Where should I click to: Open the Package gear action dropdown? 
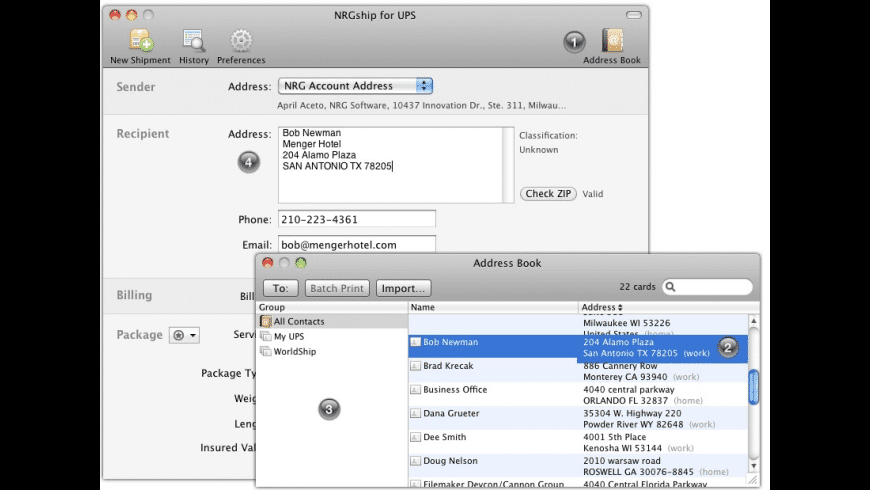(184, 335)
